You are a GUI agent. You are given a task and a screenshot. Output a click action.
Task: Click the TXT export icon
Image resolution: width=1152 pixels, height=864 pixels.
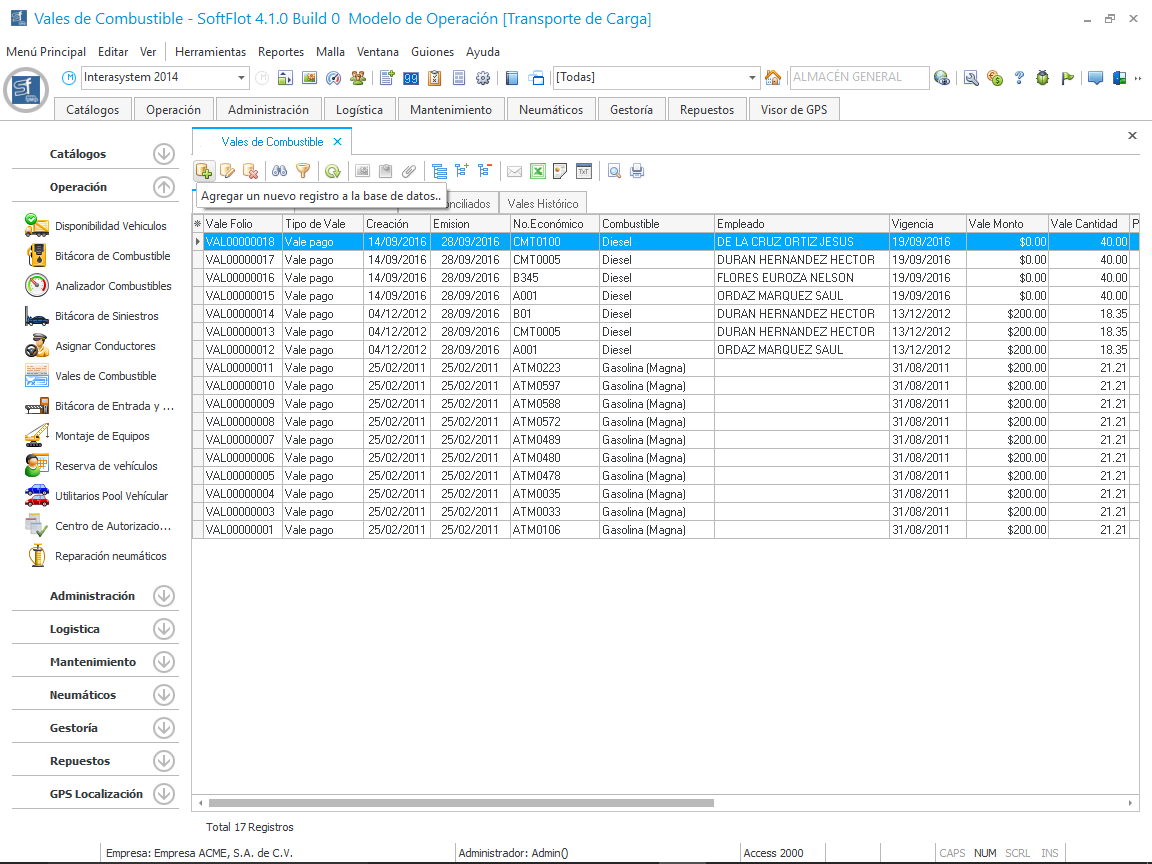pyautogui.click(x=584, y=171)
